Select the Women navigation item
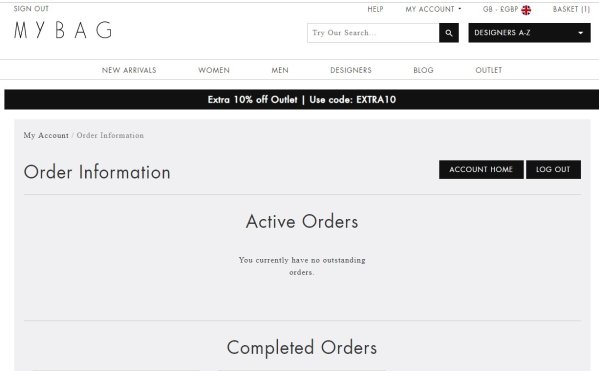This screenshot has width=599, height=371. coord(214,70)
